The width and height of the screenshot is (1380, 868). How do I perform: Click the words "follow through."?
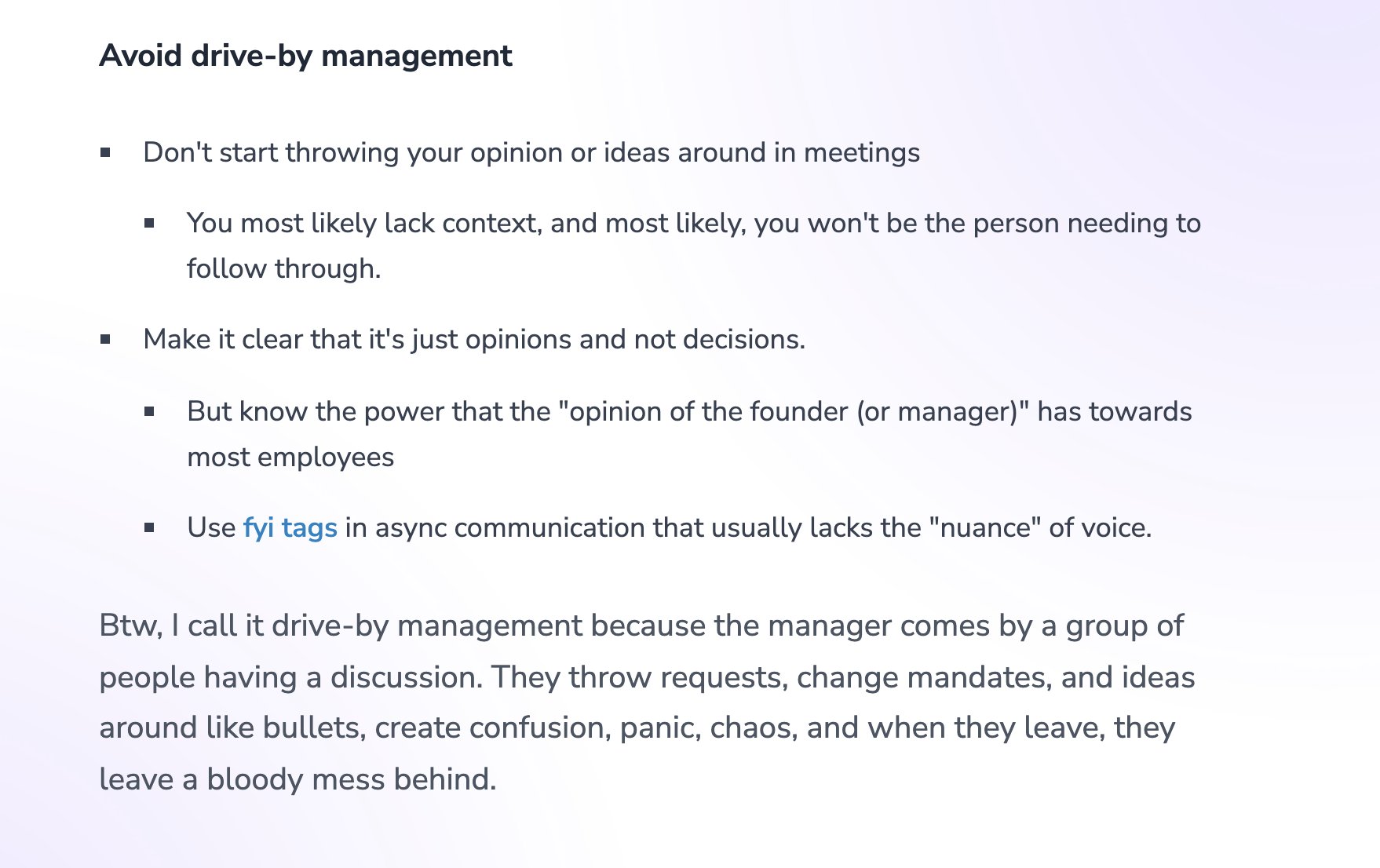(283, 269)
